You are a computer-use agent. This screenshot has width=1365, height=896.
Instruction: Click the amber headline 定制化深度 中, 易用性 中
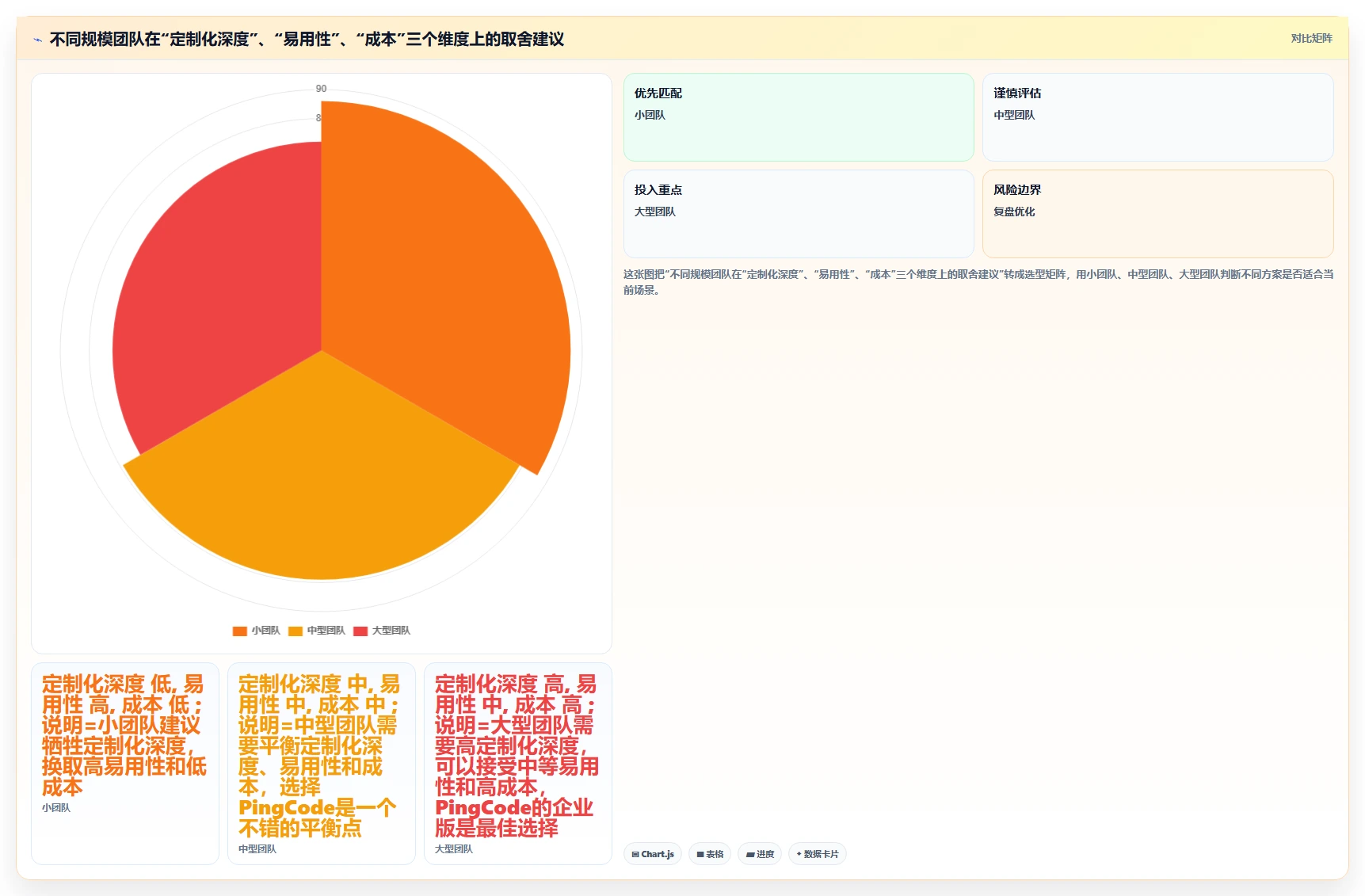319,756
